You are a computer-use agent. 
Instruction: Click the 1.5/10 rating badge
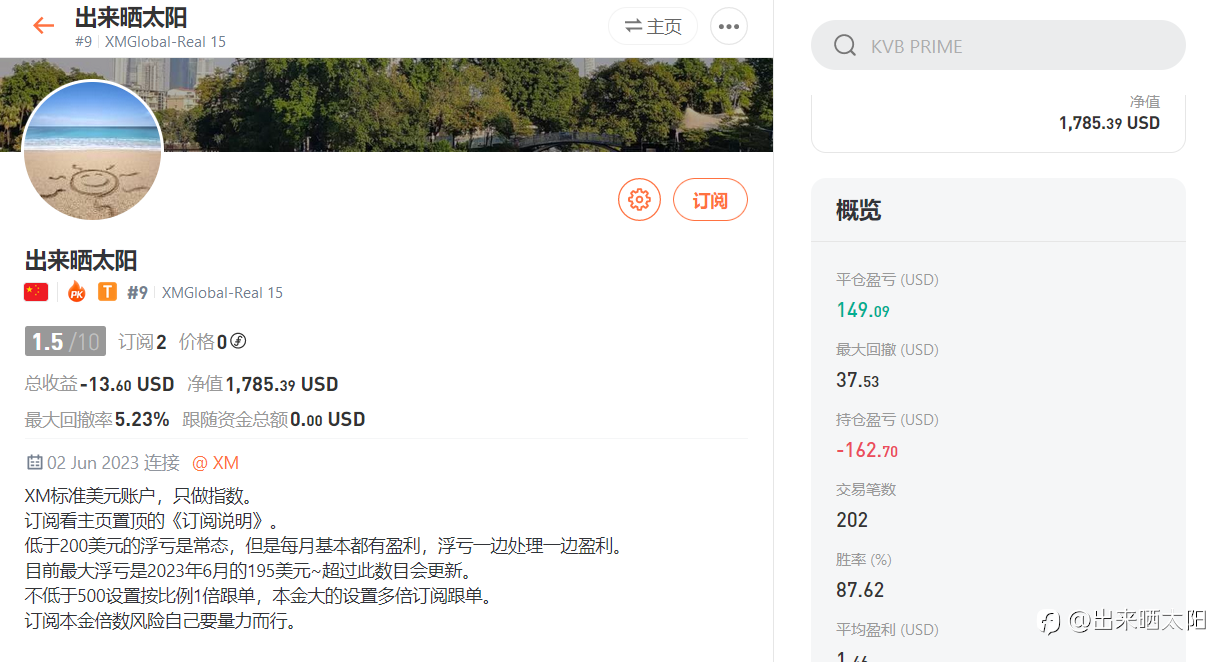(65, 341)
